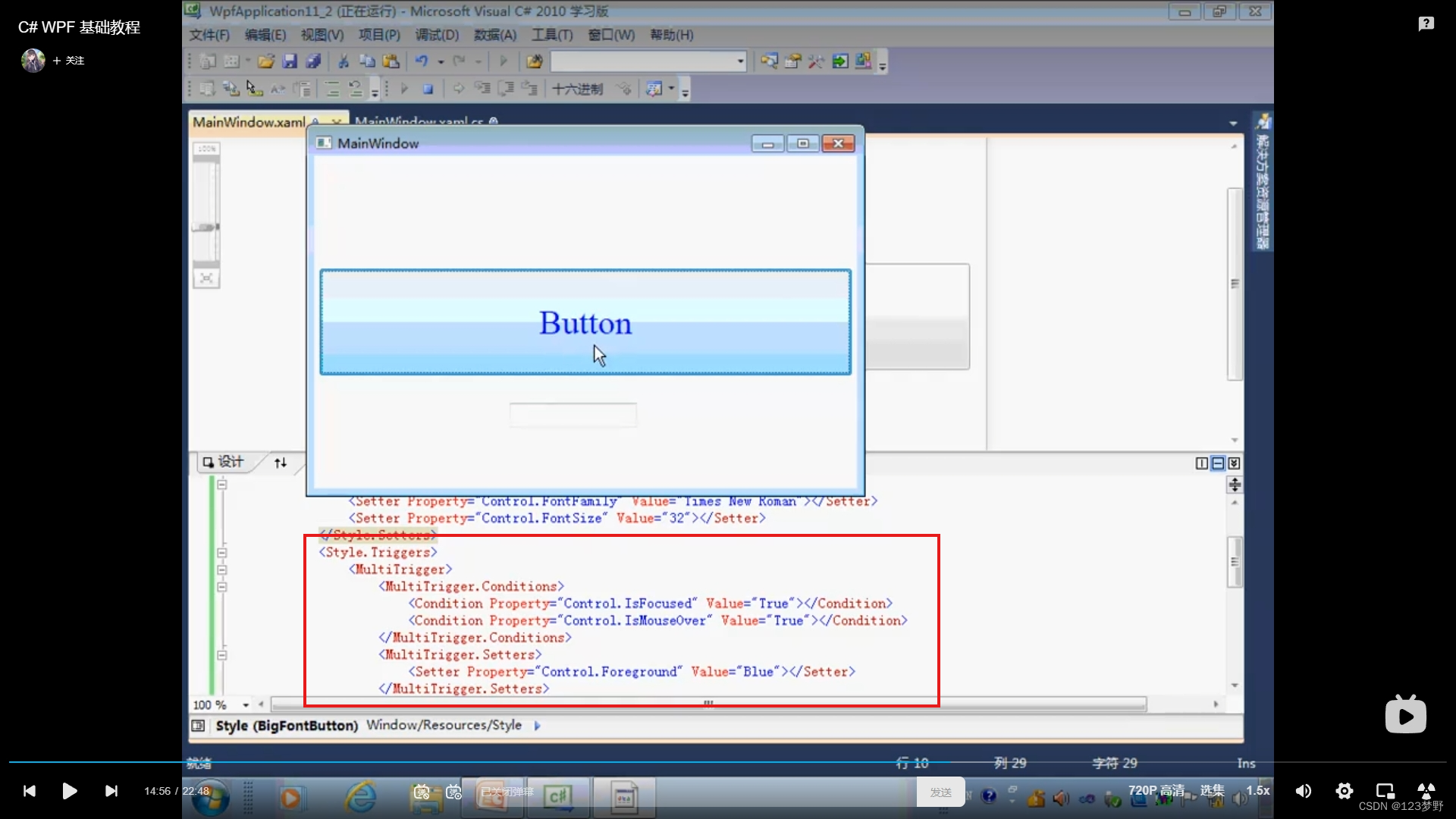The image size is (1456, 819).
Task: Skip to previous video
Action: (29, 791)
